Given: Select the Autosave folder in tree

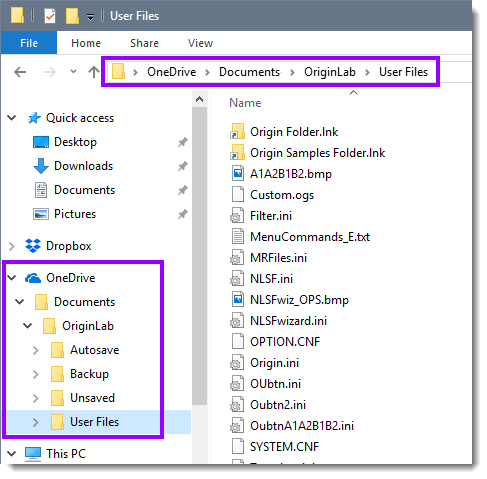Looking at the screenshot, I should click(95, 350).
